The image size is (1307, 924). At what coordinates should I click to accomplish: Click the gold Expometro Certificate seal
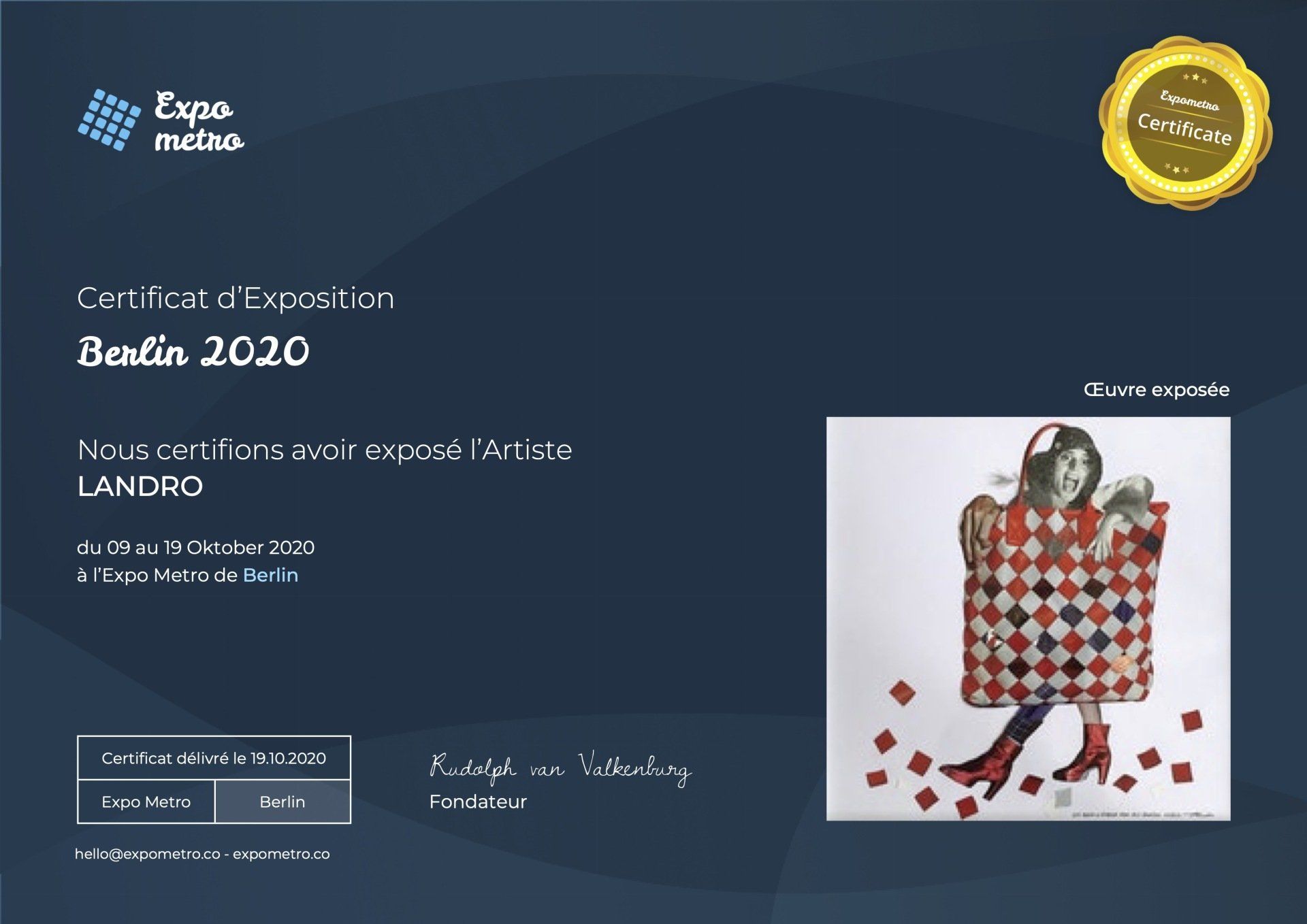pos(1185,122)
